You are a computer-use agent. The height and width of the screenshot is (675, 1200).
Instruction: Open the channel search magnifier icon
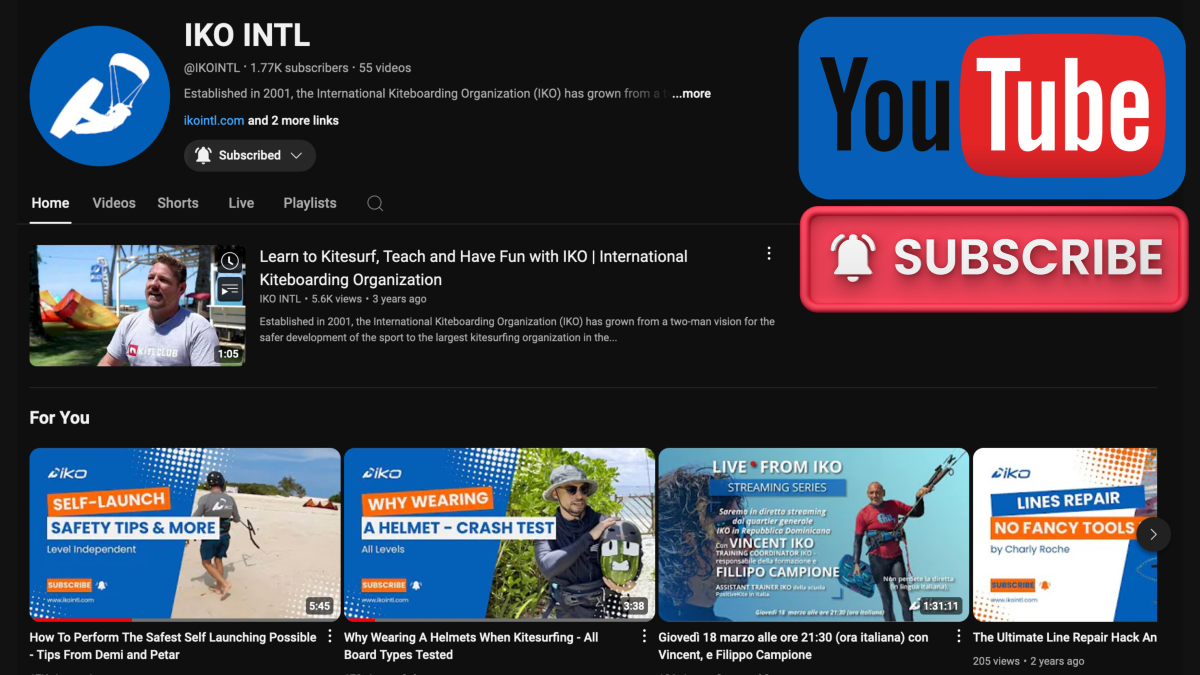coord(375,203)
